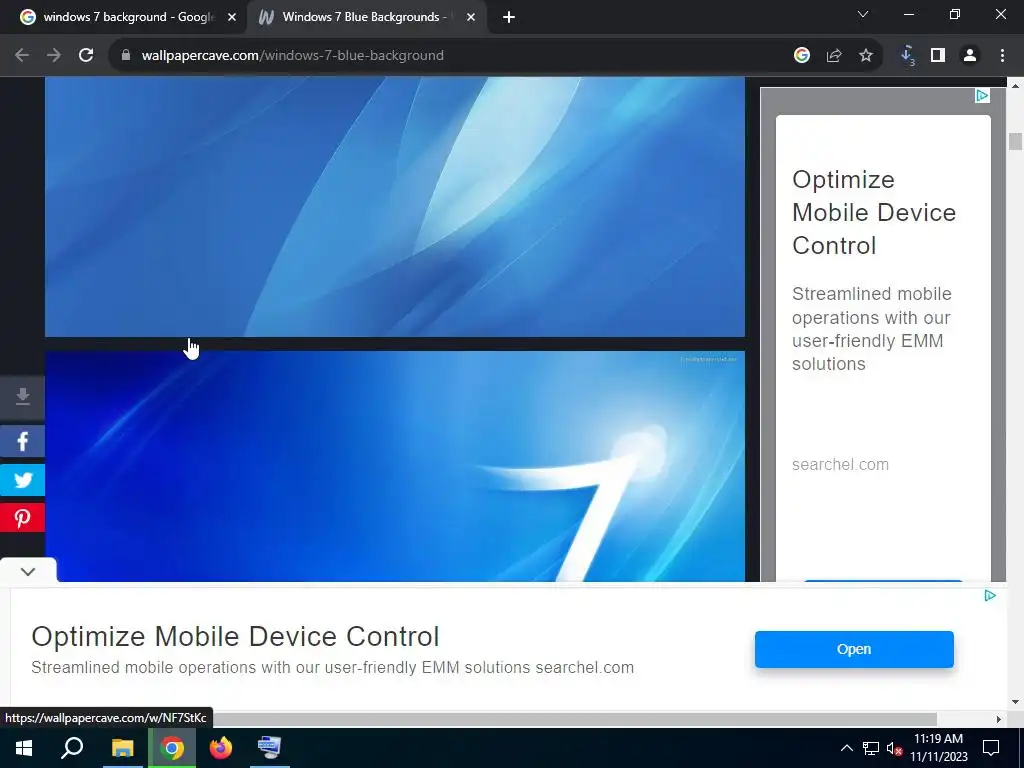The width and height of the screenshot is (1024, 768).
Task: Toggle Chrome side panel
Action: pos(938,56)
